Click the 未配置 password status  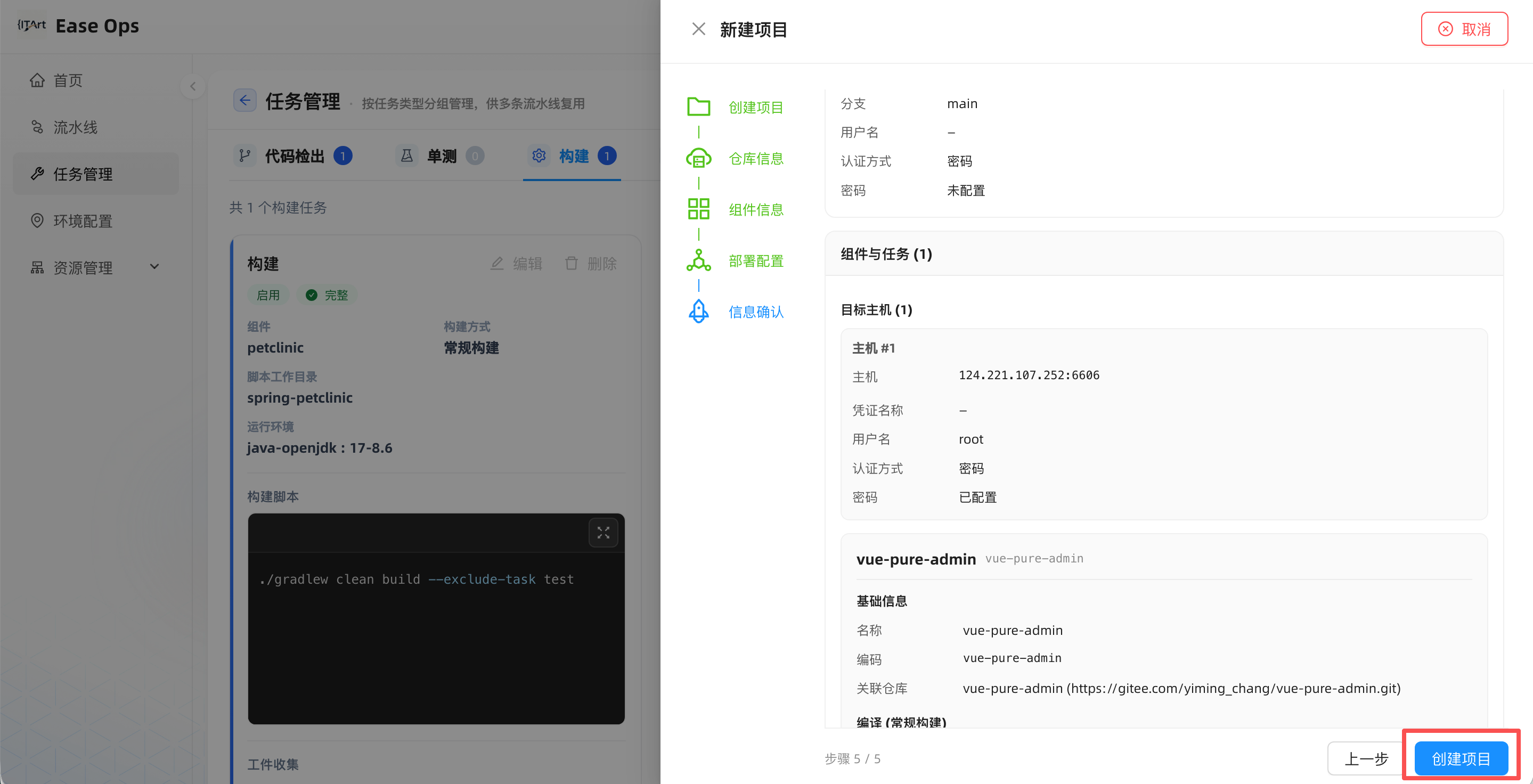966,190
